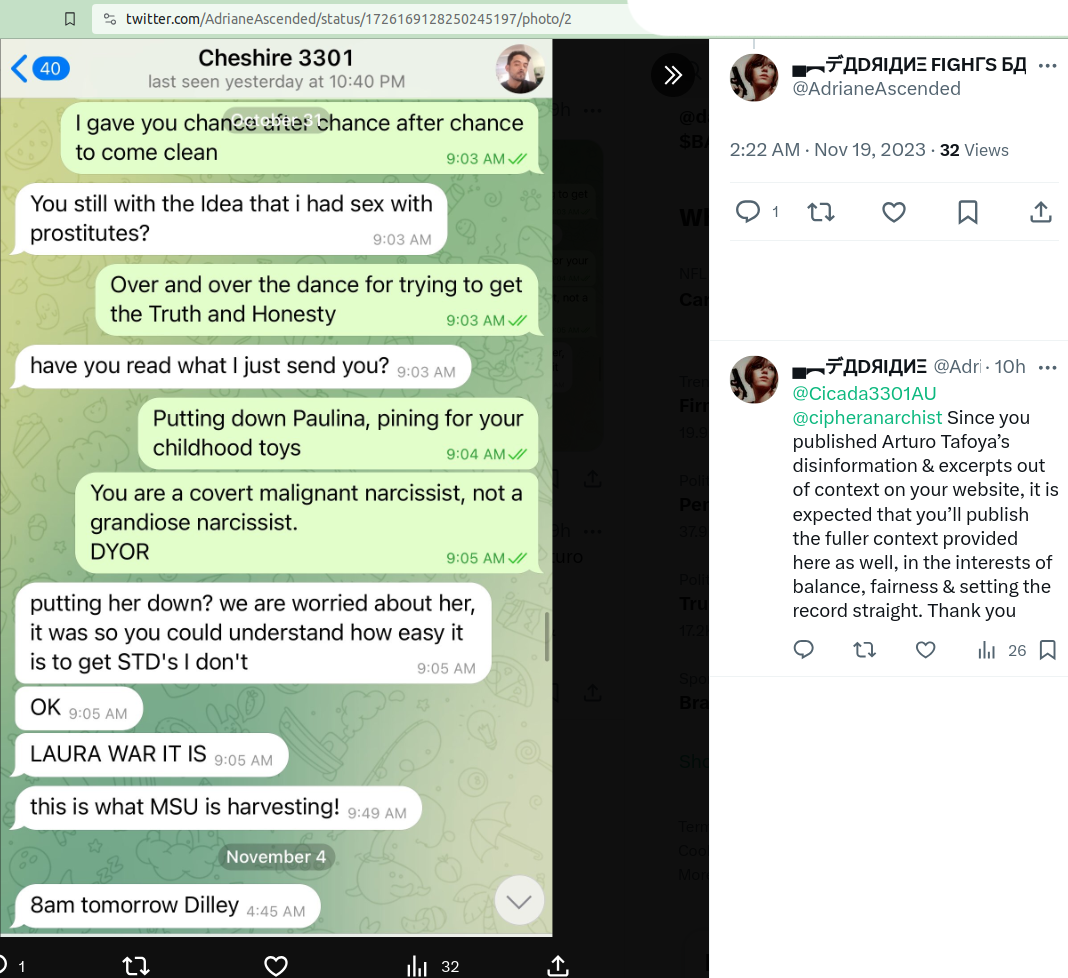Retweet the second tweet
The width and height of the screenshot is (1068, 978).
(864, 650)
